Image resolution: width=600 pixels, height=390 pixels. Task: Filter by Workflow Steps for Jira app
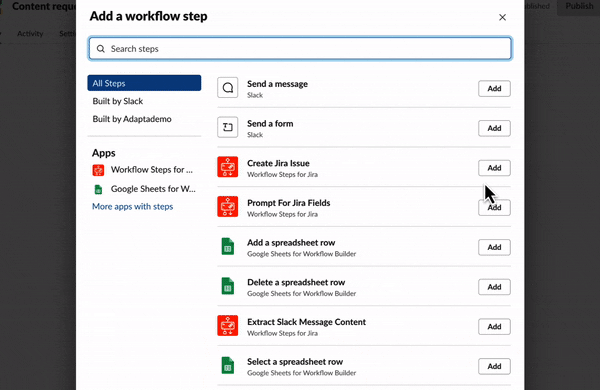pos(144,170)
